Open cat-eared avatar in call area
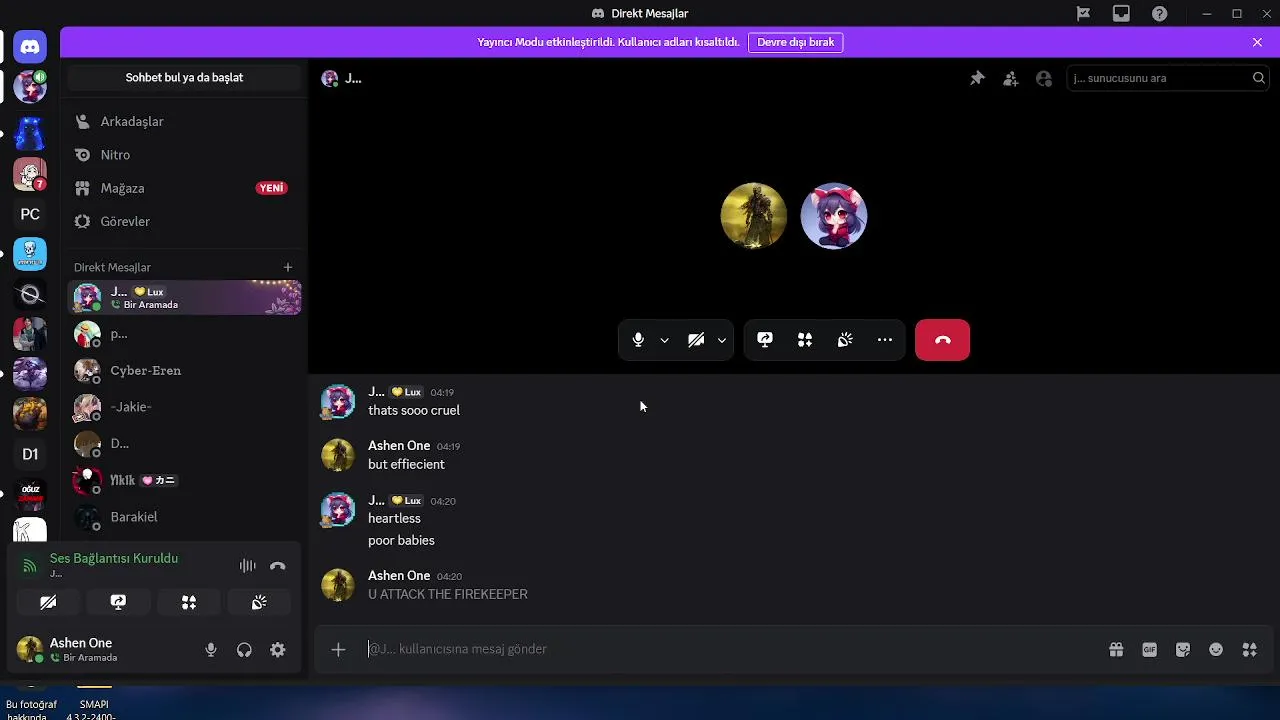This screenshot has height=720, width=1280. (834, 215)
